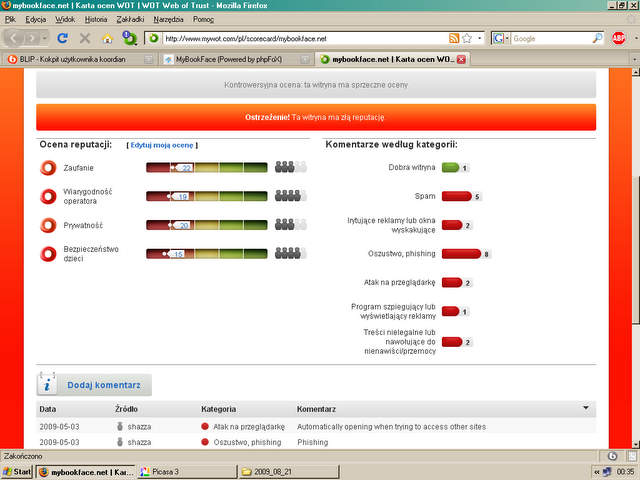This screenshot has width=640, height=480.
Task: Click the Dodaj komentarz button
Action: [94, 384]
